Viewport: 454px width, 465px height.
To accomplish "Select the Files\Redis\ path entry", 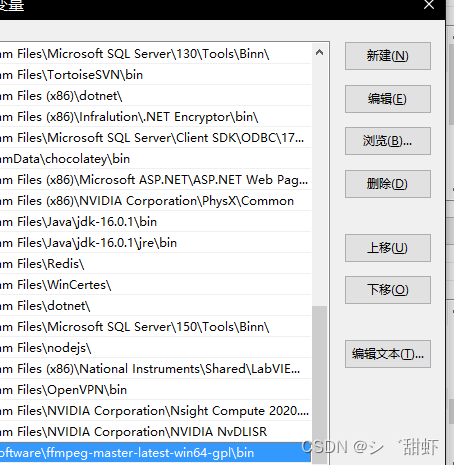I will pyautogui.click(x=155, y=264).
